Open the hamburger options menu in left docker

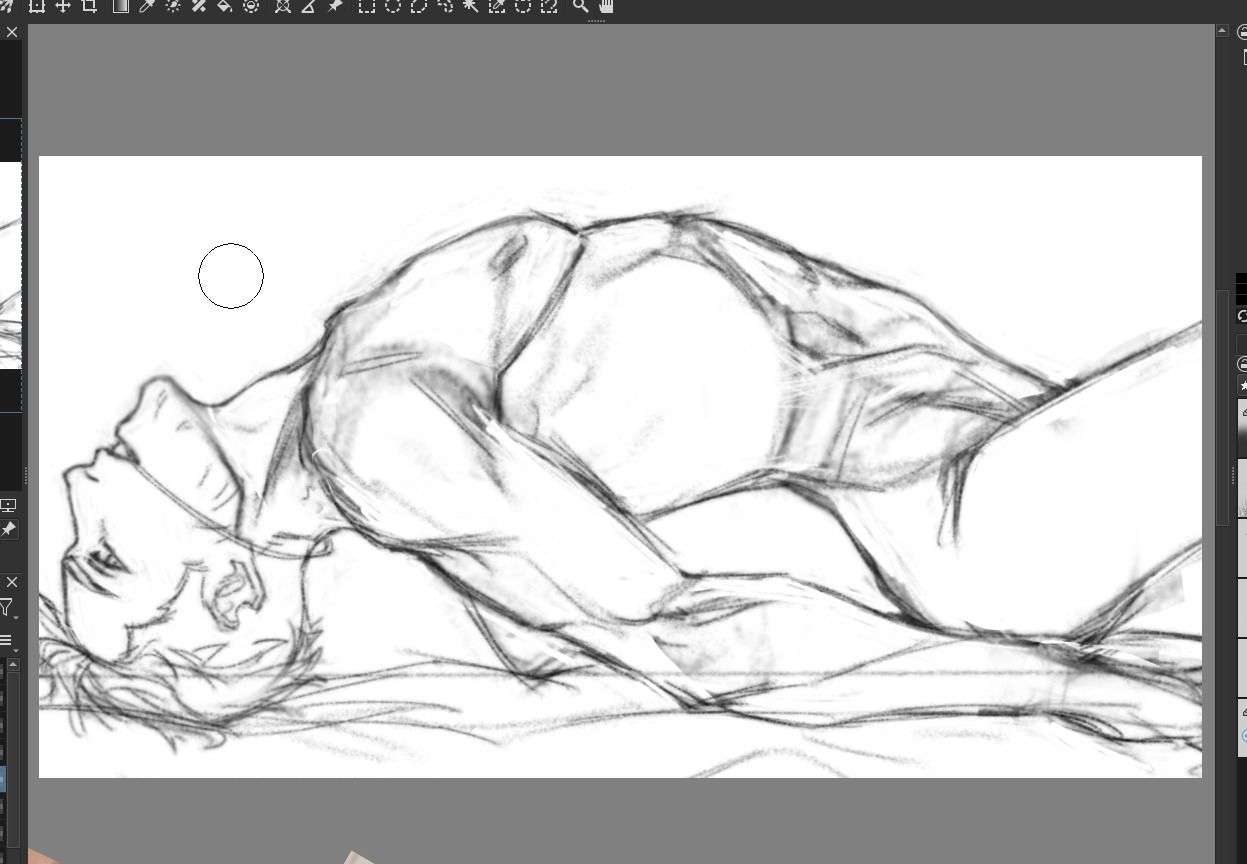(6, 641)
